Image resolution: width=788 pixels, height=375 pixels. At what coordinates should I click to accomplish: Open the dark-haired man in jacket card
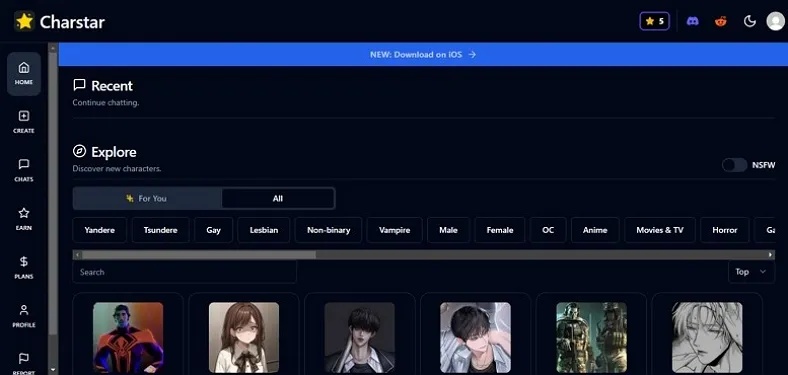click(x=359, y=334)
